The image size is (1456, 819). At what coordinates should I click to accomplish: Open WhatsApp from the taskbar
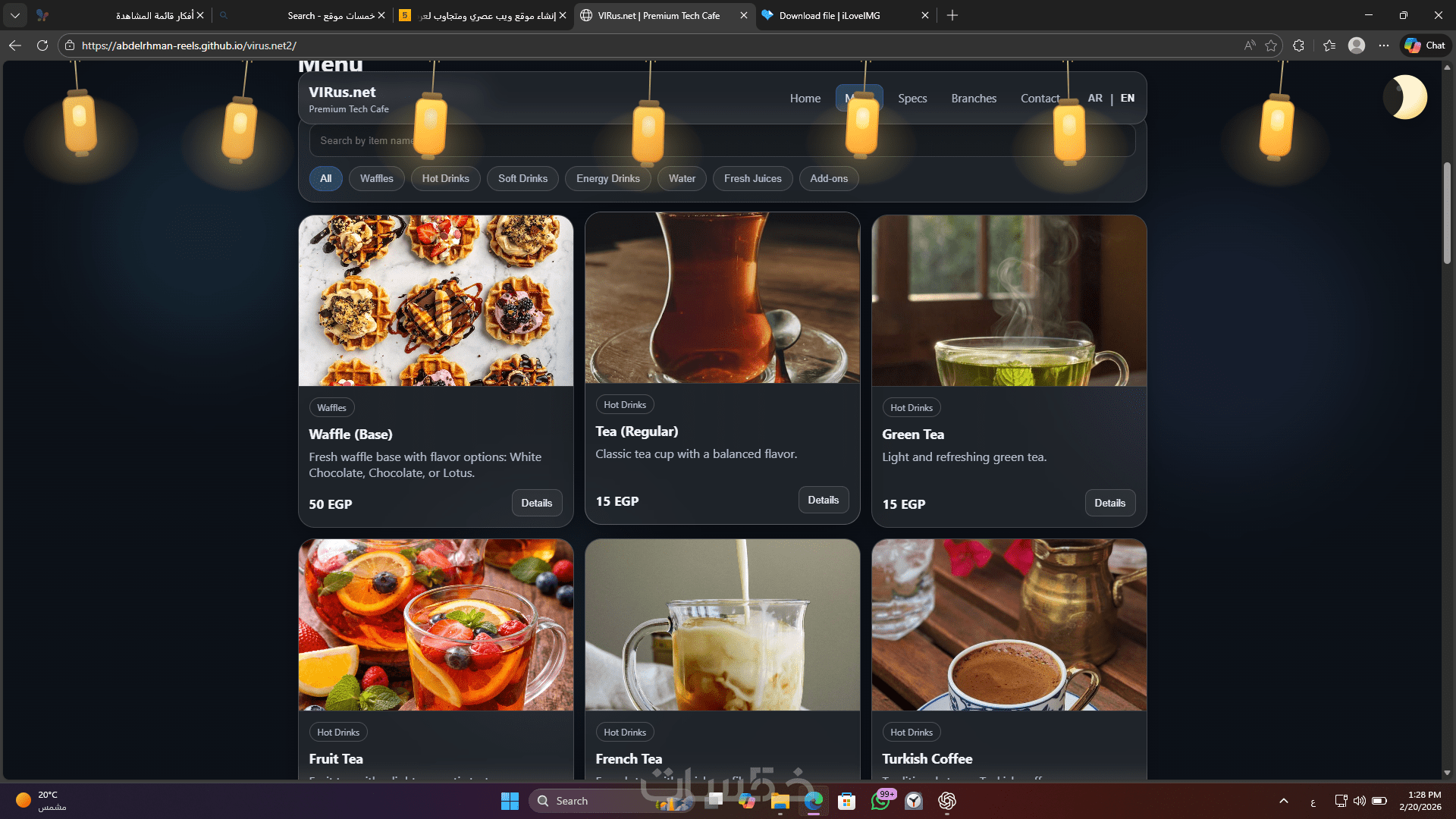[x=880, y=801]
